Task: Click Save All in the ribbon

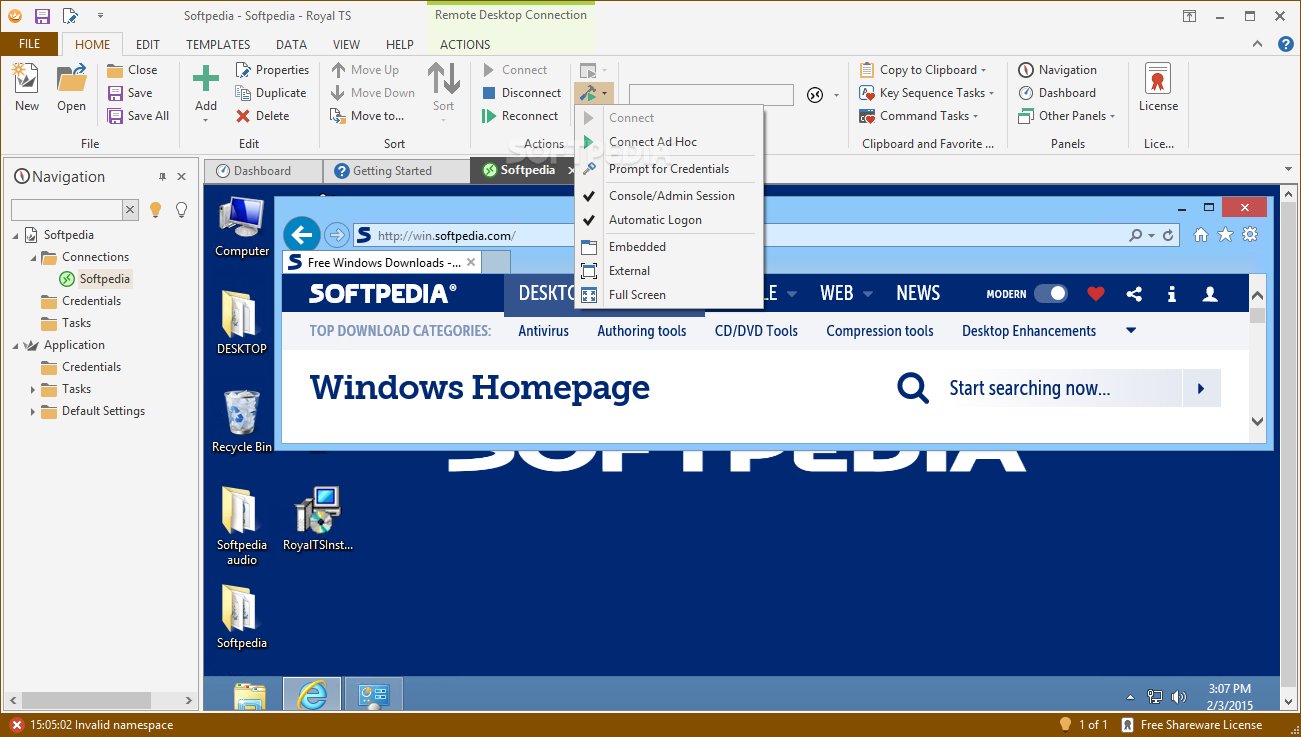Action: click(138, 116)
